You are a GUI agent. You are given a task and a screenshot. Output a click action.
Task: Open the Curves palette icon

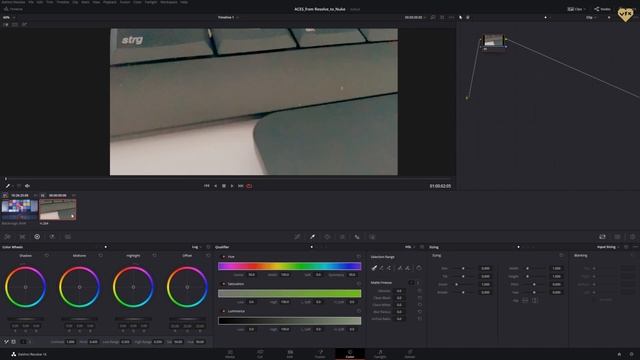(298, 237)
